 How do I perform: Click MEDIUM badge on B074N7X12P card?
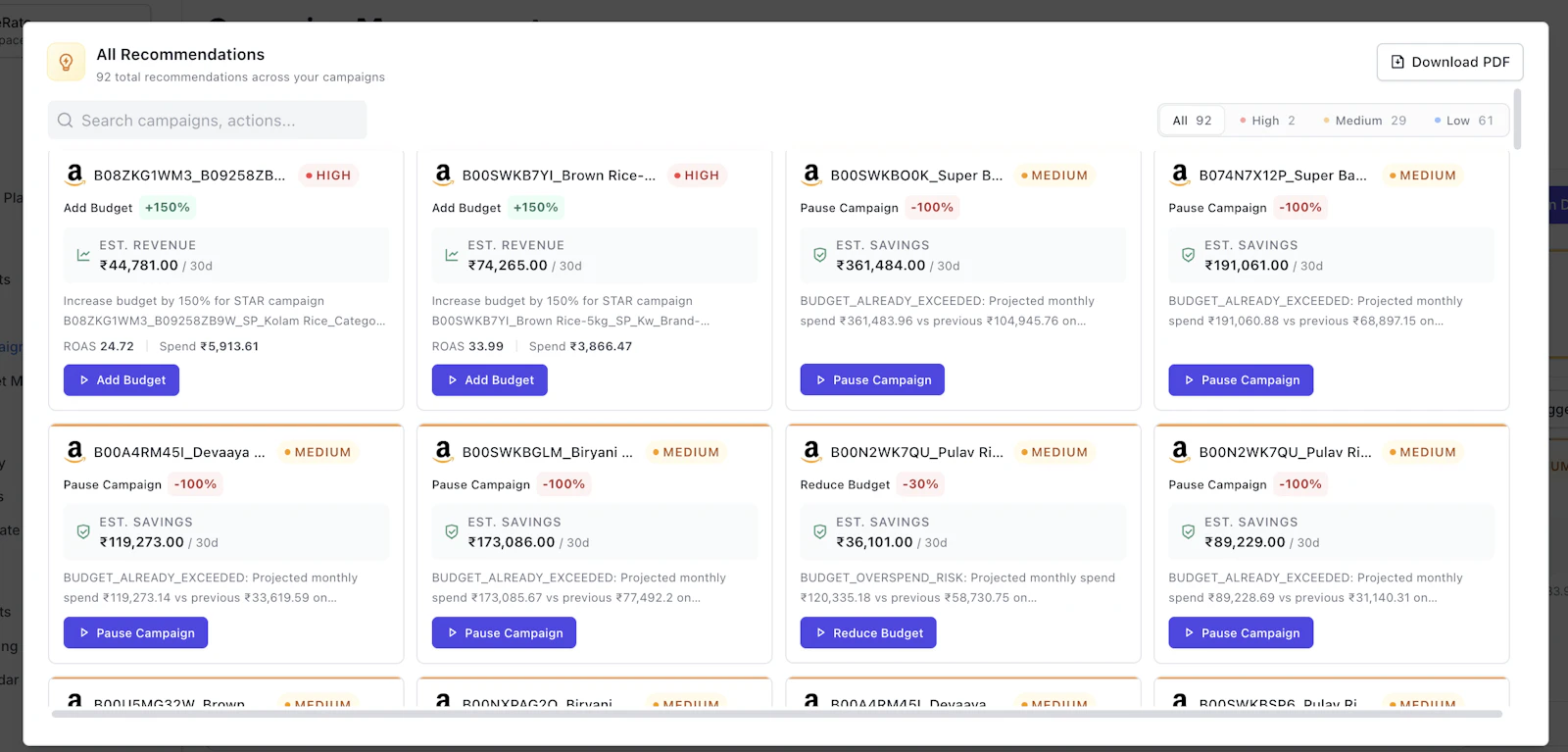[1423, 175]
